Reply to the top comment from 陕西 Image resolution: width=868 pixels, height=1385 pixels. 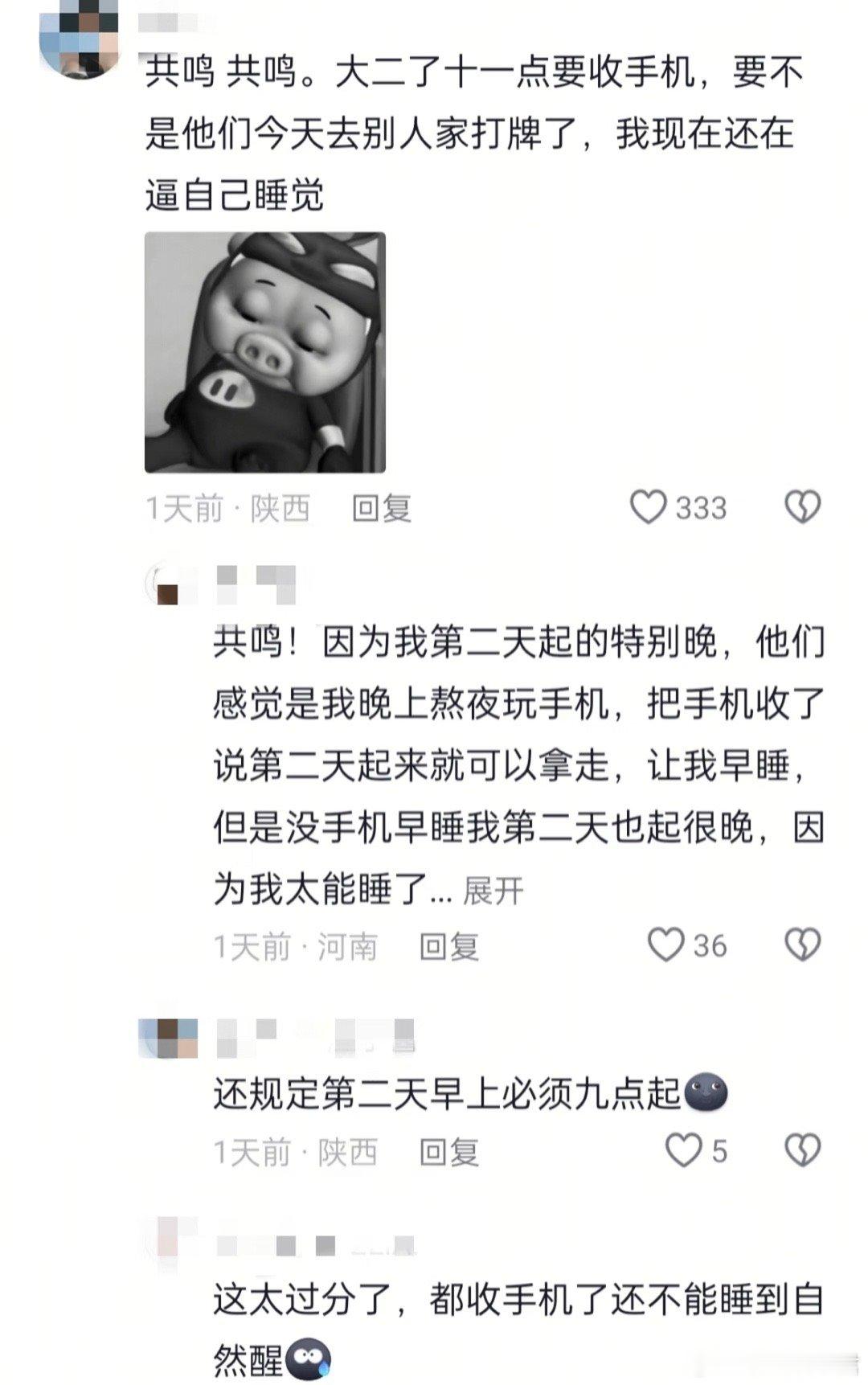click(x=382, y=508)
